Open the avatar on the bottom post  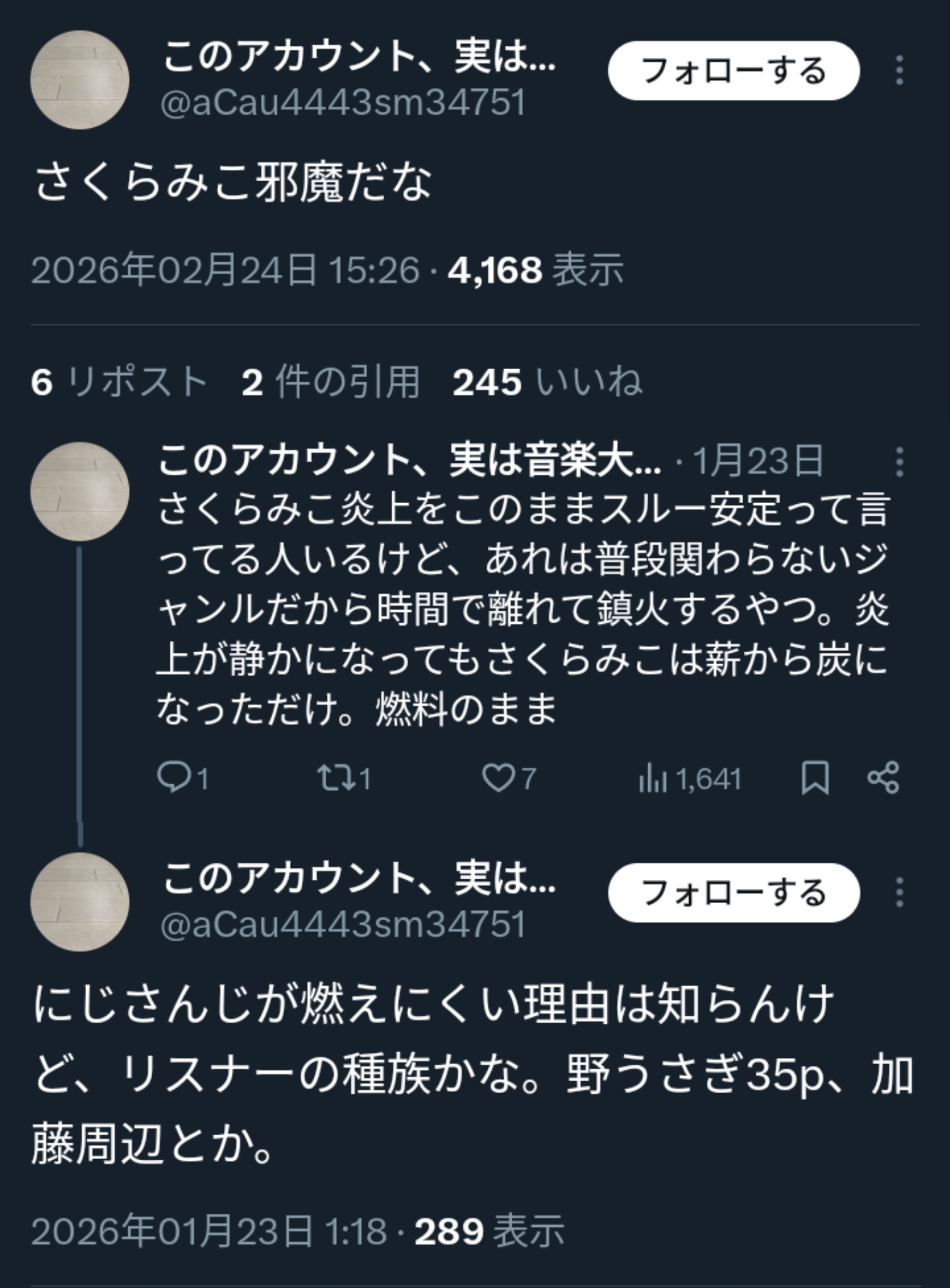pyautogui.click(x=80, y=902)
